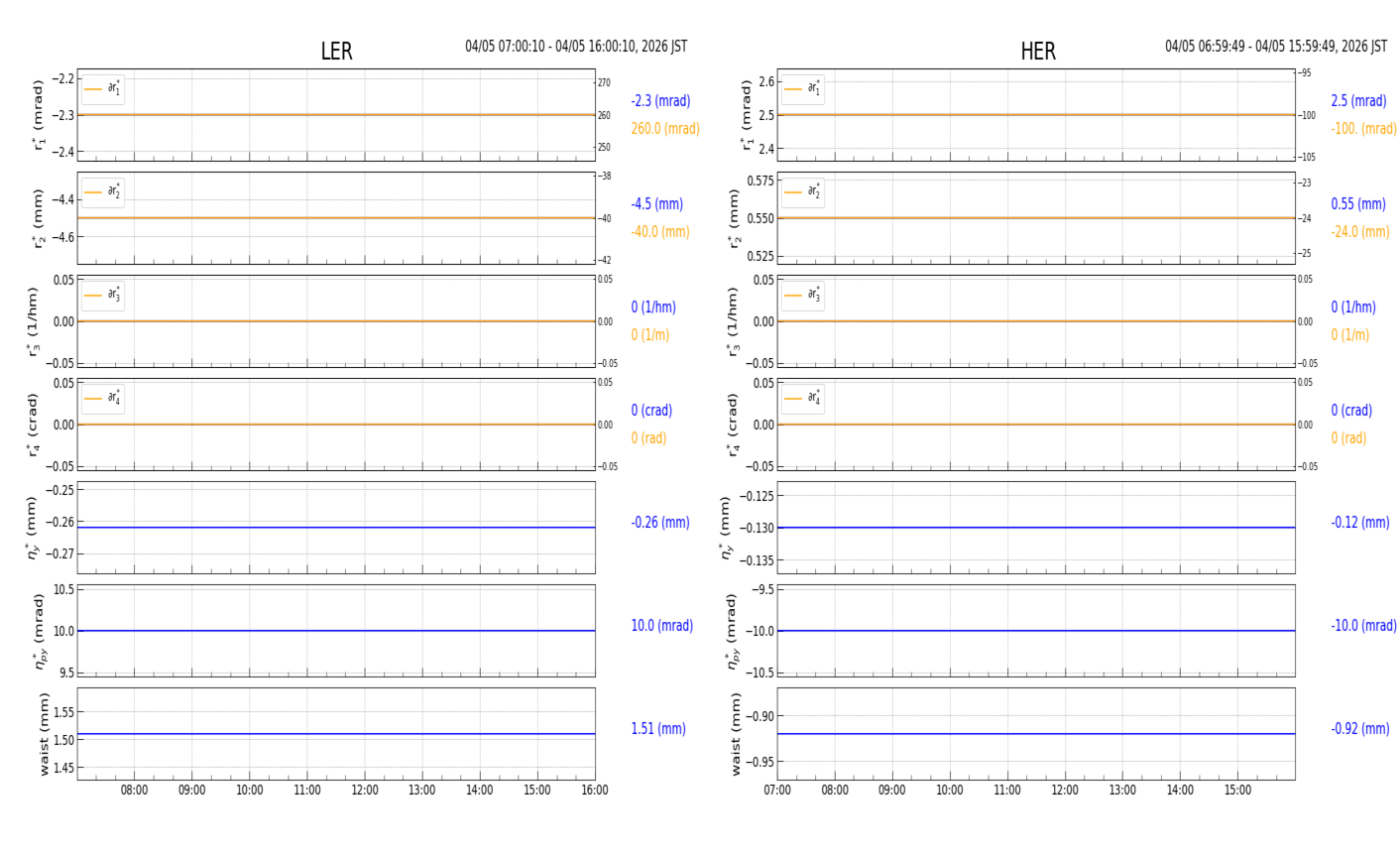Click the 08:00 time tick under LER
This screenshot has width=1400, height=857.
coord(135,791)
